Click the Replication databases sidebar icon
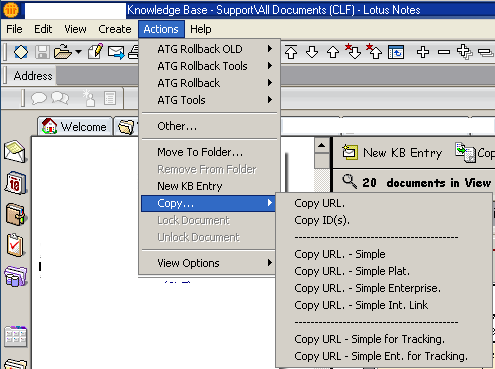Screen dimensions: 495x369 pyautogui.click(x=15, y=276)
